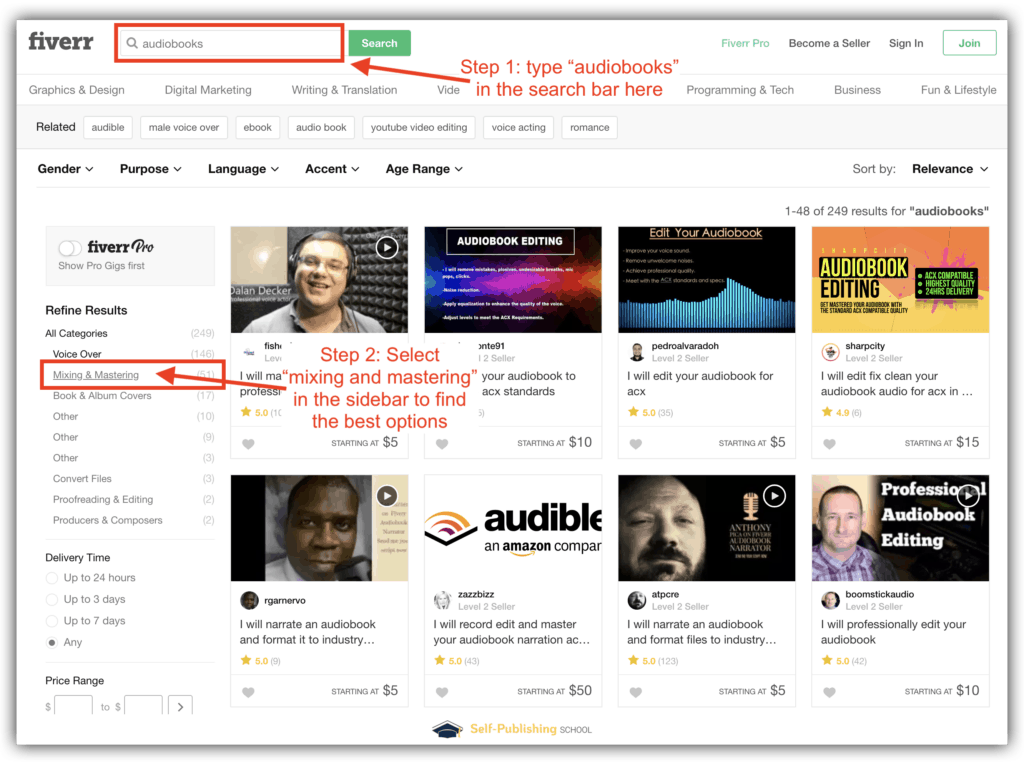
Task: Open the Accent filter dropdown
Action: point(332,168)
